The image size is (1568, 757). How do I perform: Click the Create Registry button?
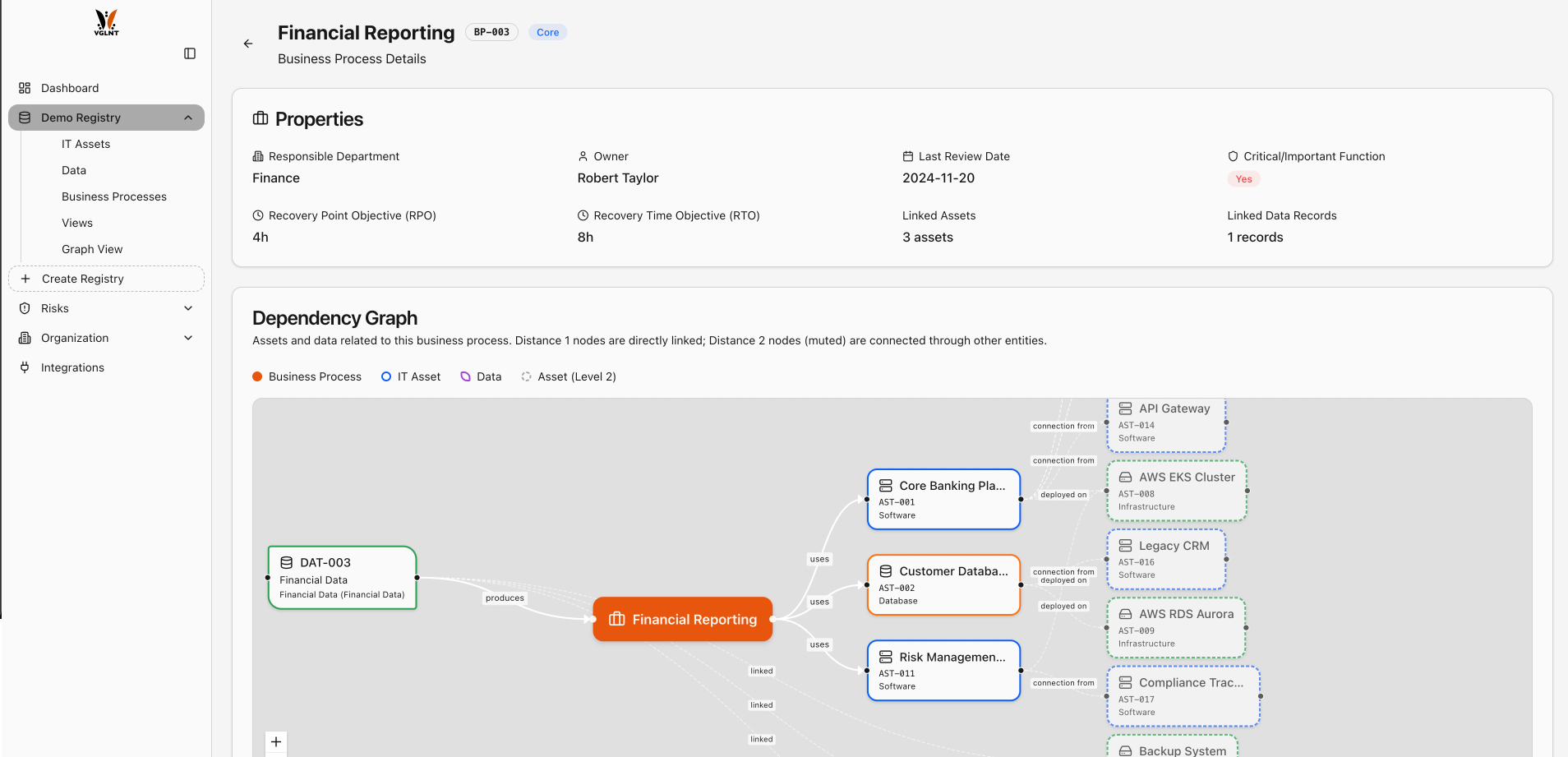click(106, 279)
